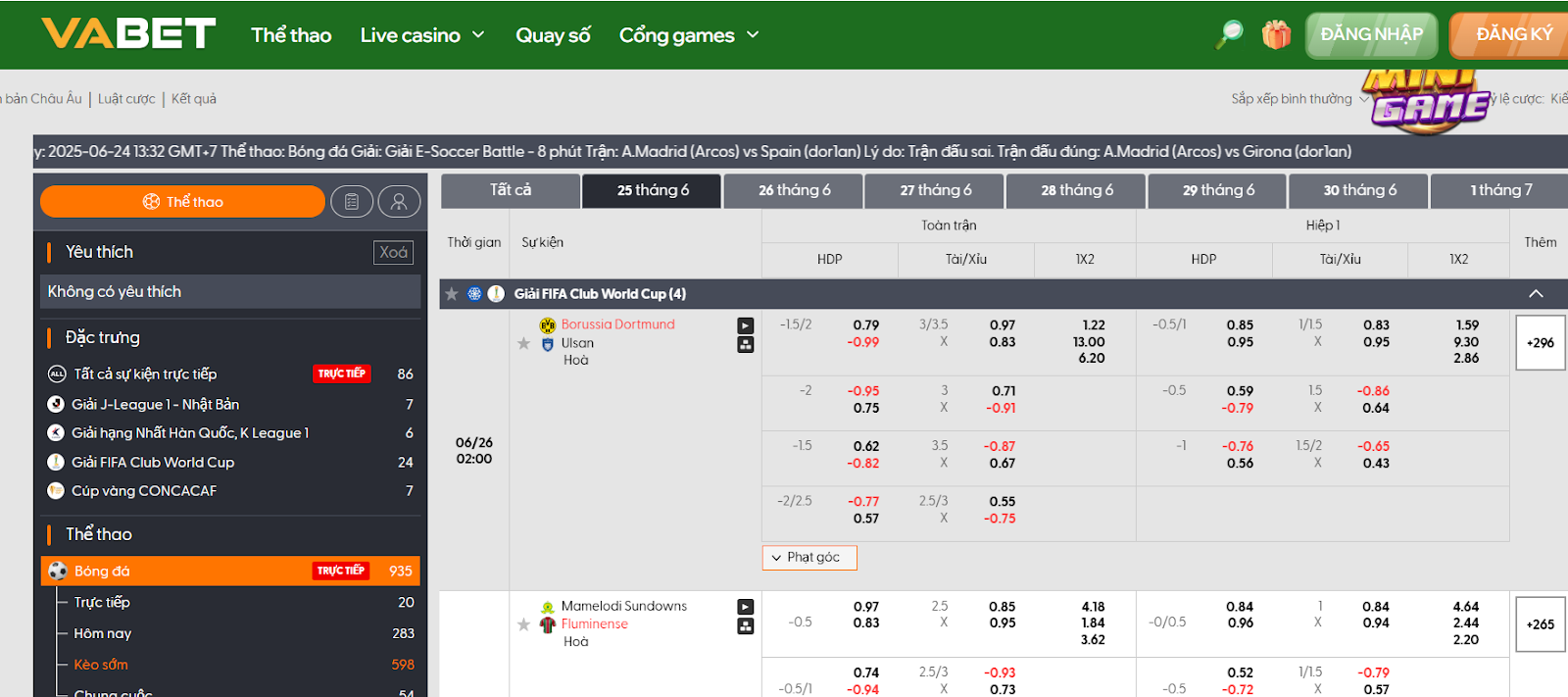The width and height of the screenshot is (1568, 697).
Task: Bet draw 1X2 odds 6.20
Action: (1092, 359)
